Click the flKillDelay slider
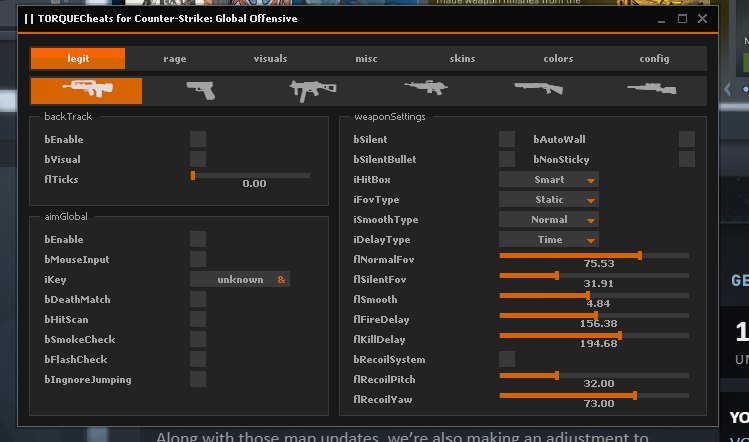 594,336
